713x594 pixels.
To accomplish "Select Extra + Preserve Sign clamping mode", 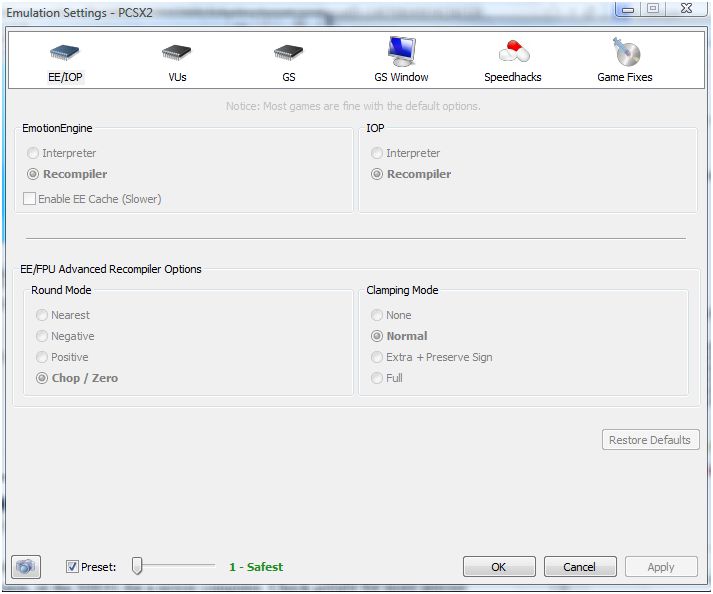I will pos(377,357).
